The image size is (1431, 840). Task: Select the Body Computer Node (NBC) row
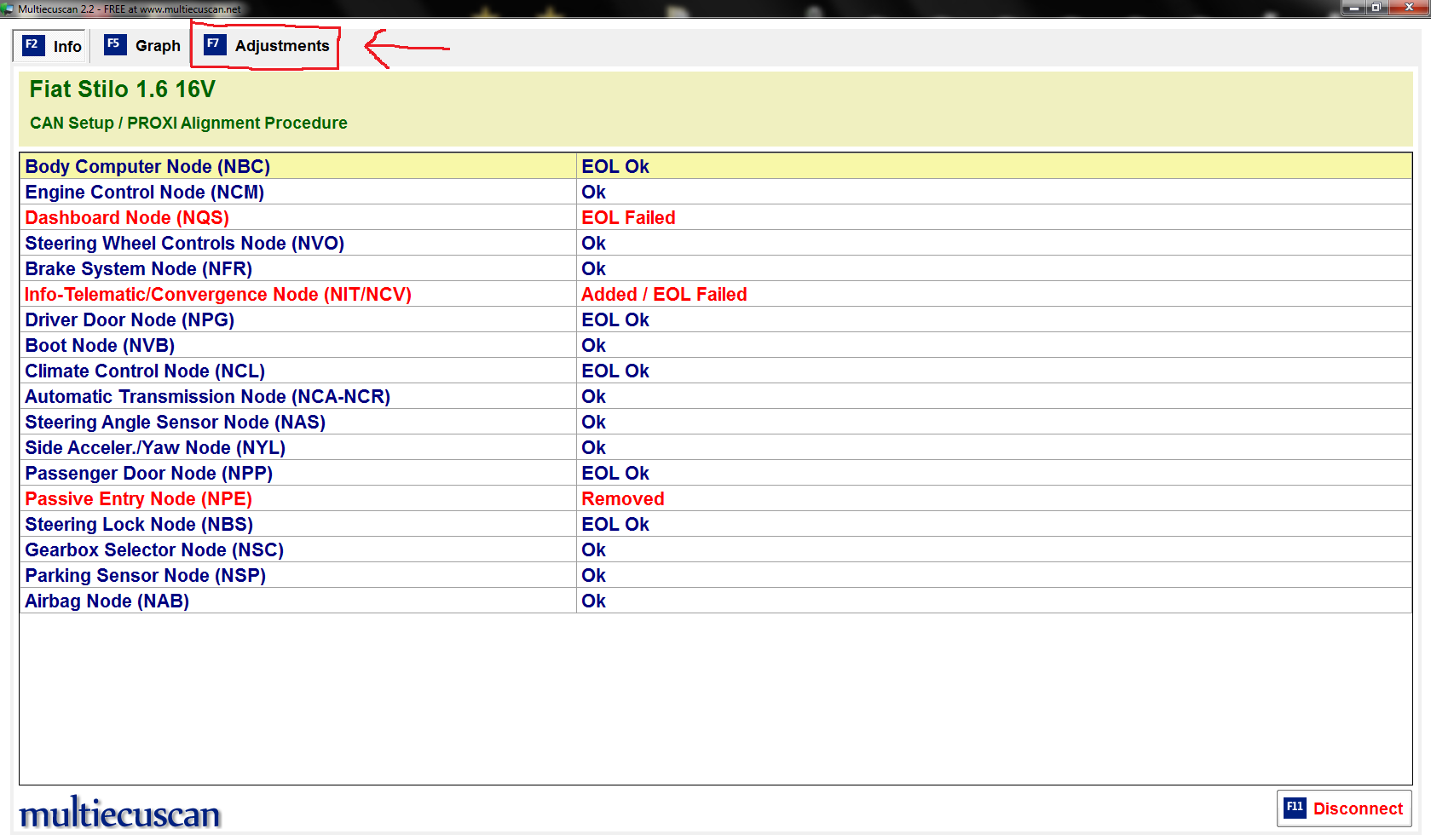pos(147,167)
